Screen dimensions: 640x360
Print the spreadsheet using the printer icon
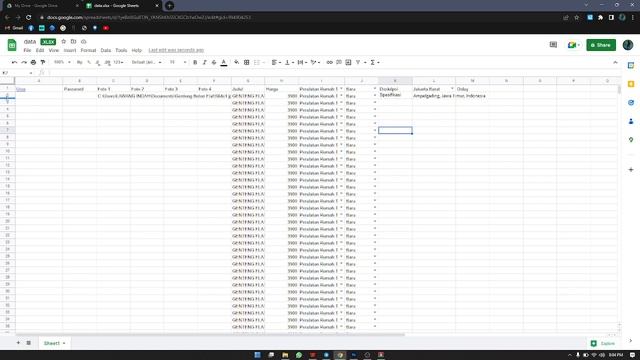tap(33, 62)
